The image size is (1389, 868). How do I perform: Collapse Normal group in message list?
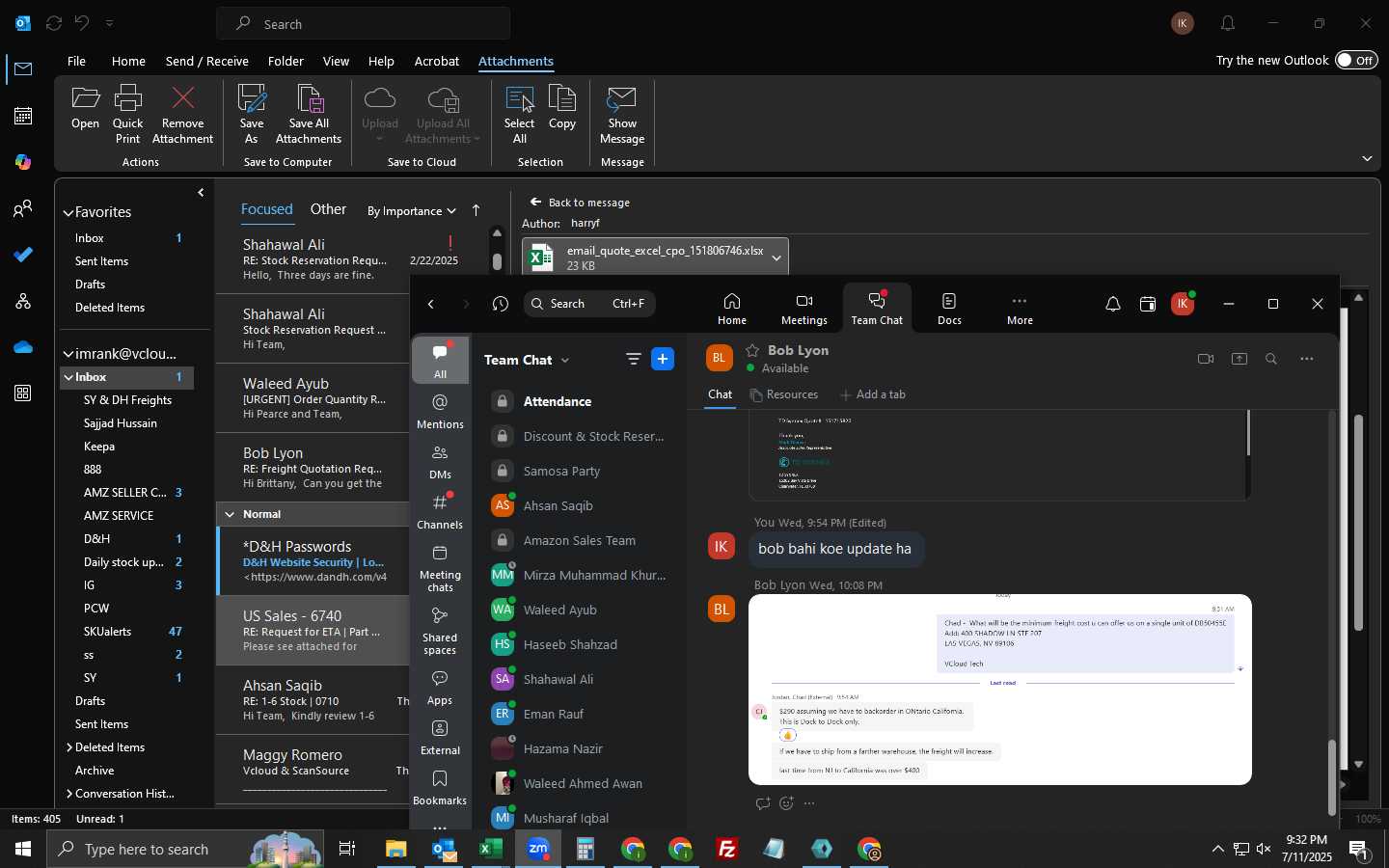(230, 514)
